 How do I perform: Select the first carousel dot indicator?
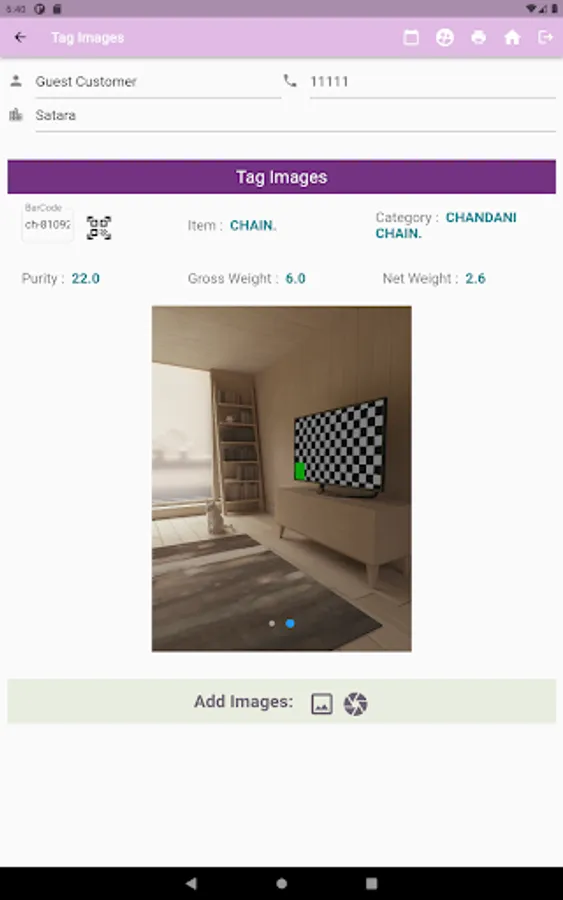point(271,623)
